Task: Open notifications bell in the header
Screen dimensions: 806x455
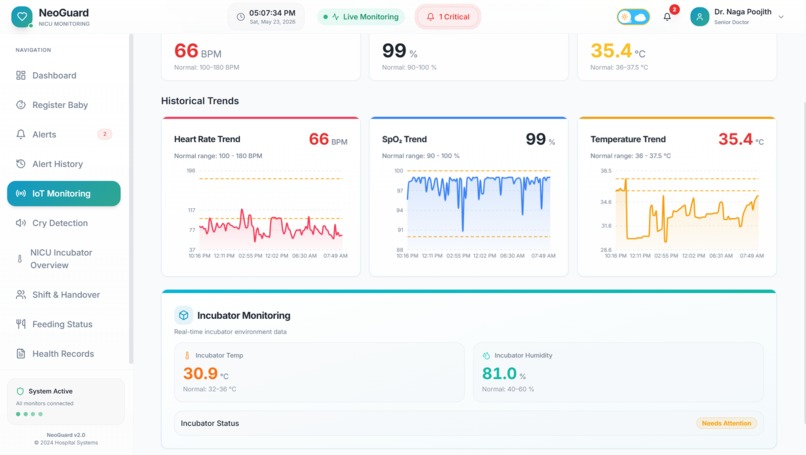Action: pos(667,17)
